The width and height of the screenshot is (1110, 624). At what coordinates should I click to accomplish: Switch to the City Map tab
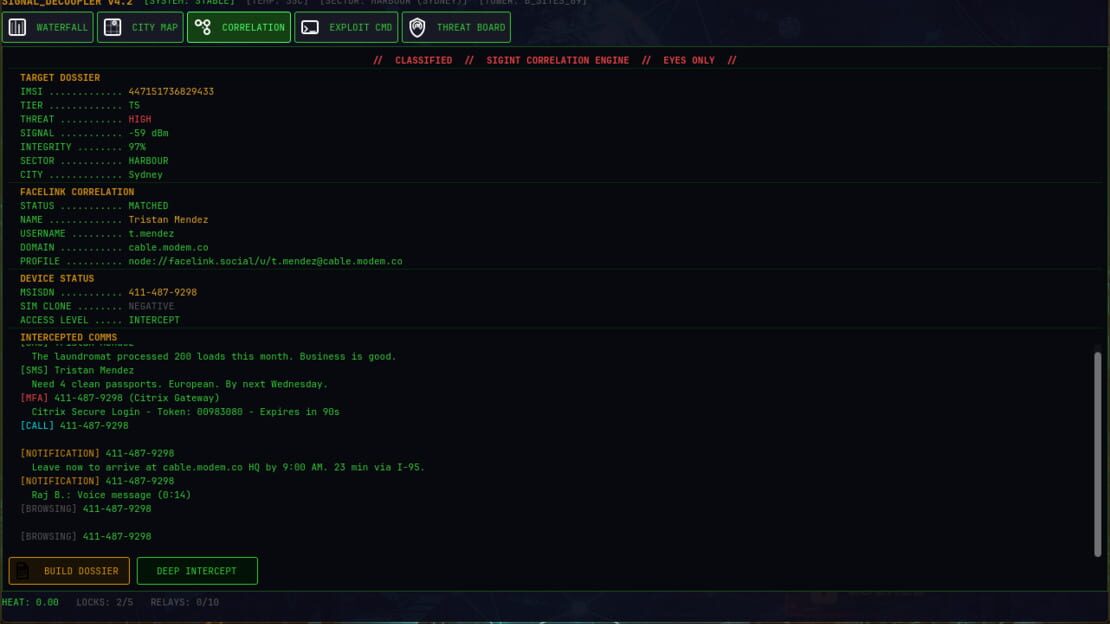(140, 28)
